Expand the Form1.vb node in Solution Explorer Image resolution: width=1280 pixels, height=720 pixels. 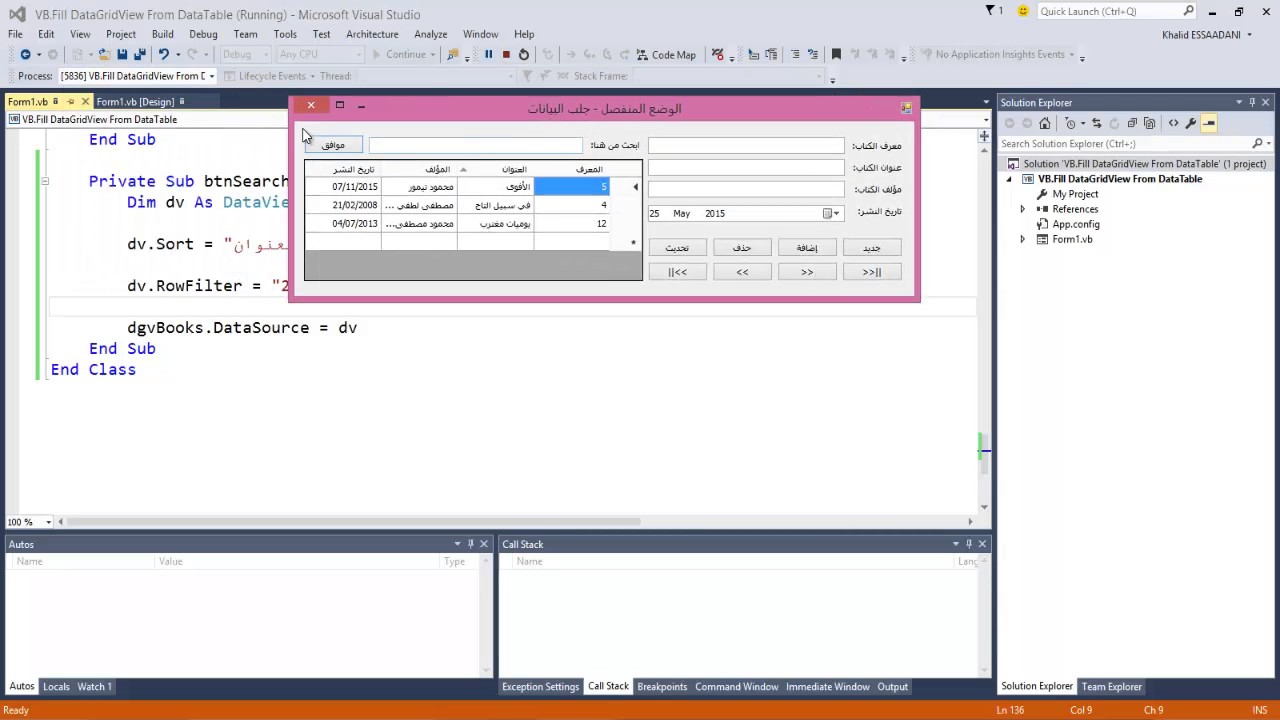(1022, 239)
